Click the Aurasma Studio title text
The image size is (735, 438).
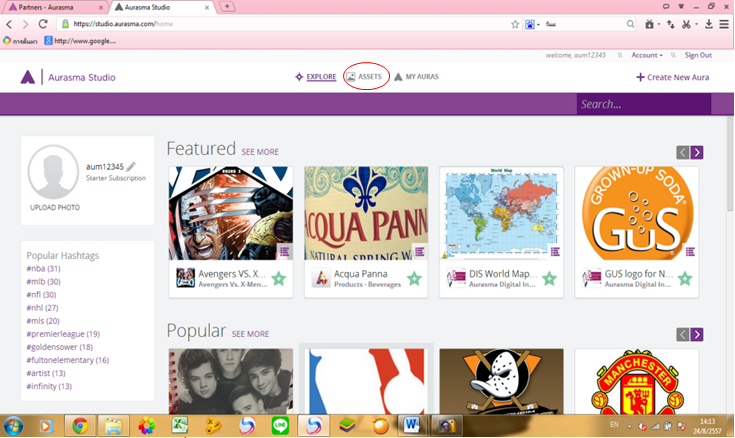tap(82, 77)
